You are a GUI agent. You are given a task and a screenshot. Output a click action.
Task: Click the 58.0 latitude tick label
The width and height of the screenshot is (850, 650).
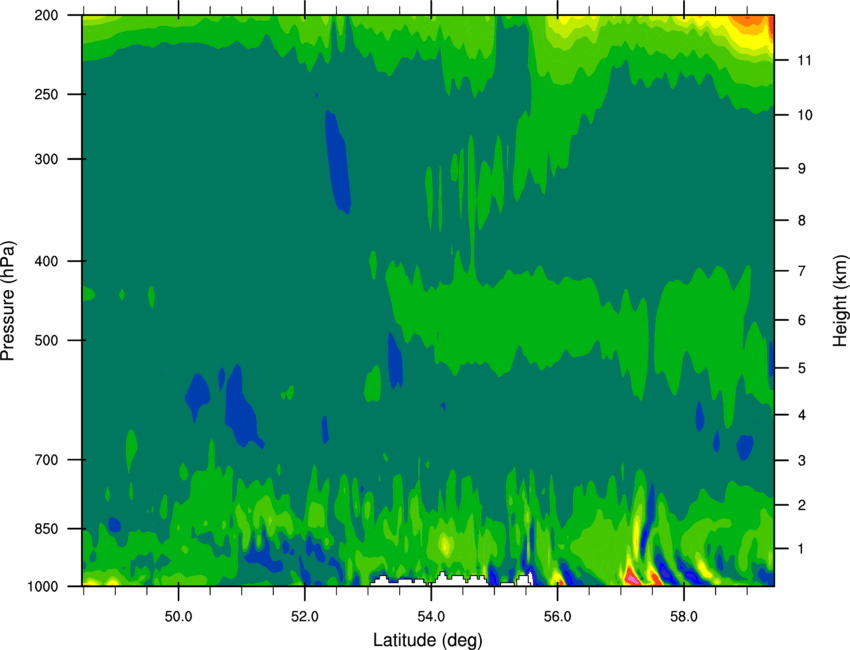point(684,616)
